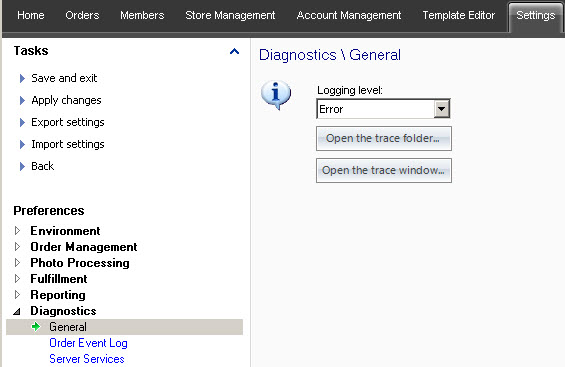Viewport: 565px width, 367px height.
Task: Expand the Photo Processing node
Action: pos(17,263)
